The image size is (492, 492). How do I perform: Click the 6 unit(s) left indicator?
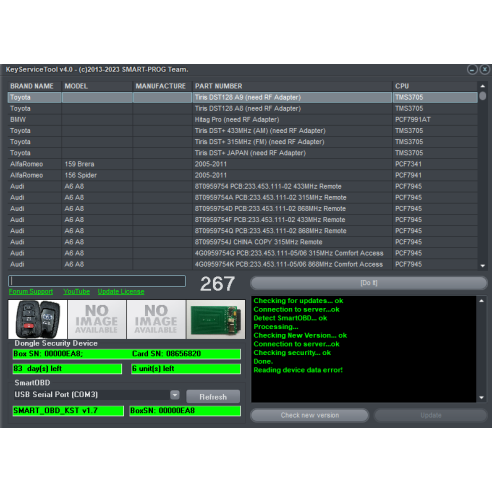(x=186, y=369)
